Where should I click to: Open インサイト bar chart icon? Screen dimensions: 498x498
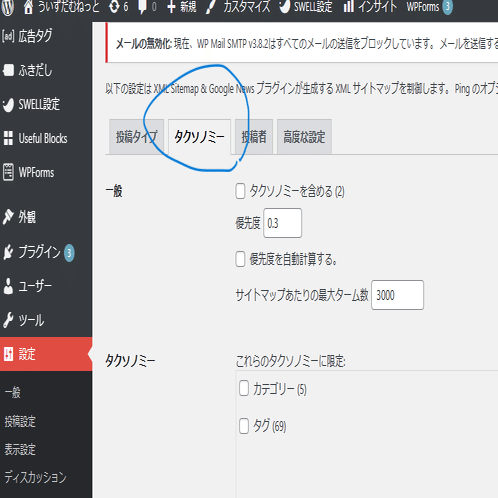click(349, 6)
